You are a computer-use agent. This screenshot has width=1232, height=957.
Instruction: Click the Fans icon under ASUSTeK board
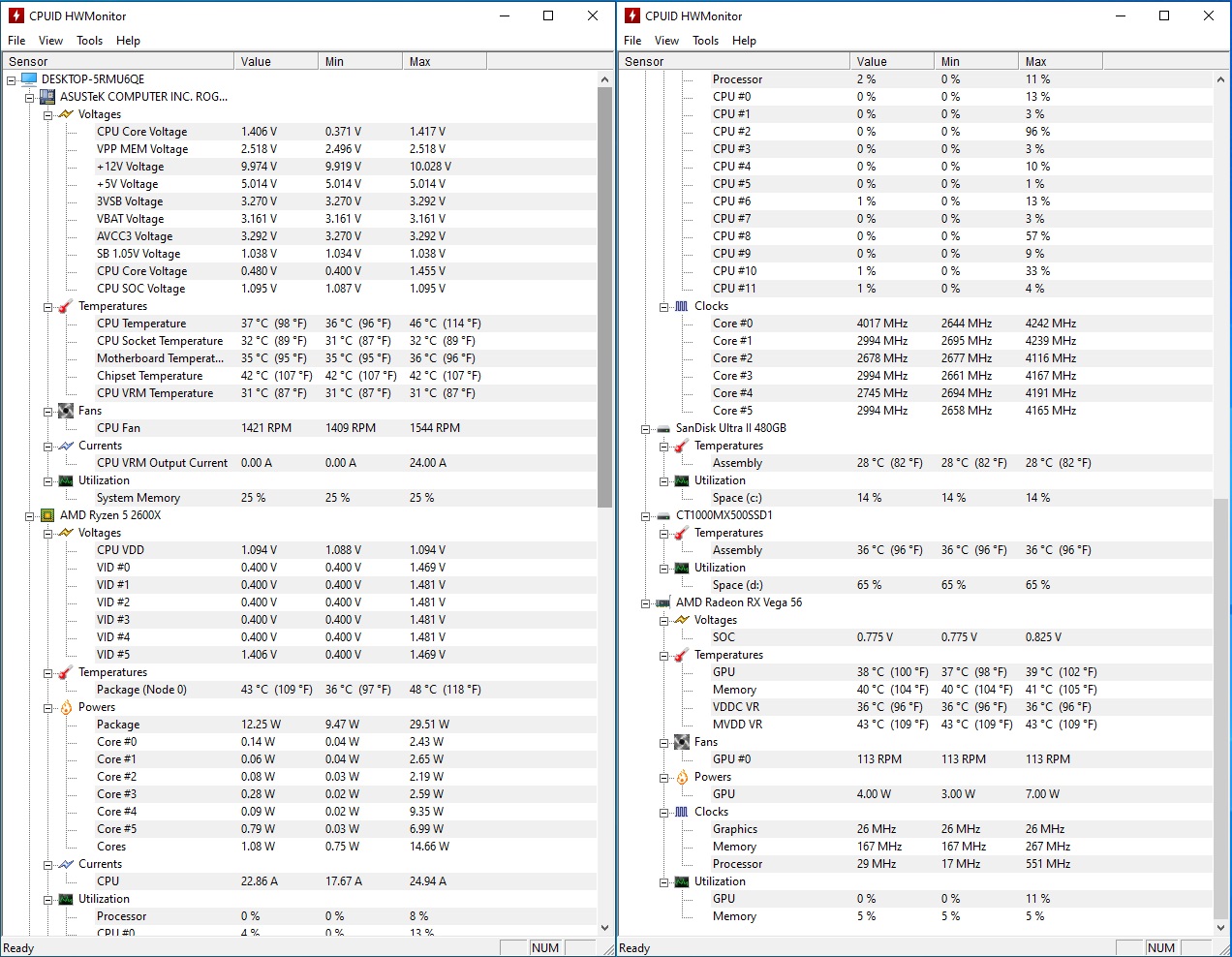pos(66,411)
